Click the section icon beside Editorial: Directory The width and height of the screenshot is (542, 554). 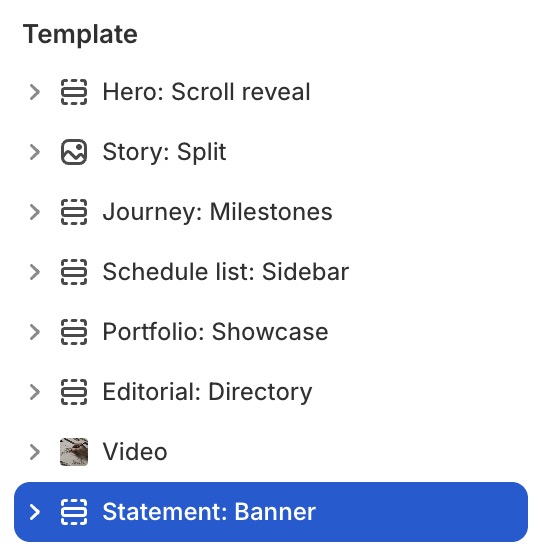(74, 392)
